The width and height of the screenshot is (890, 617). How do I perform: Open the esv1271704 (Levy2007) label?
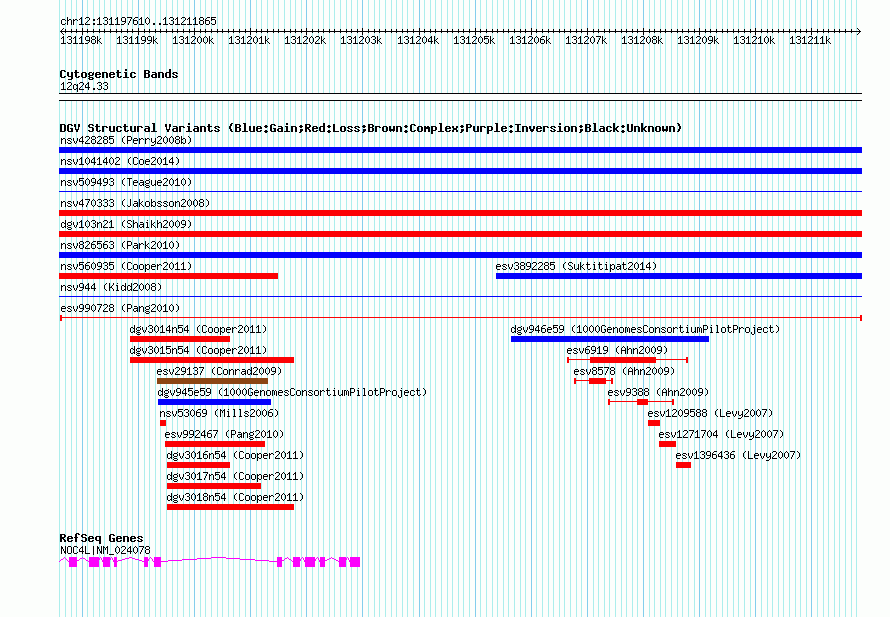[x=721, y=434]
